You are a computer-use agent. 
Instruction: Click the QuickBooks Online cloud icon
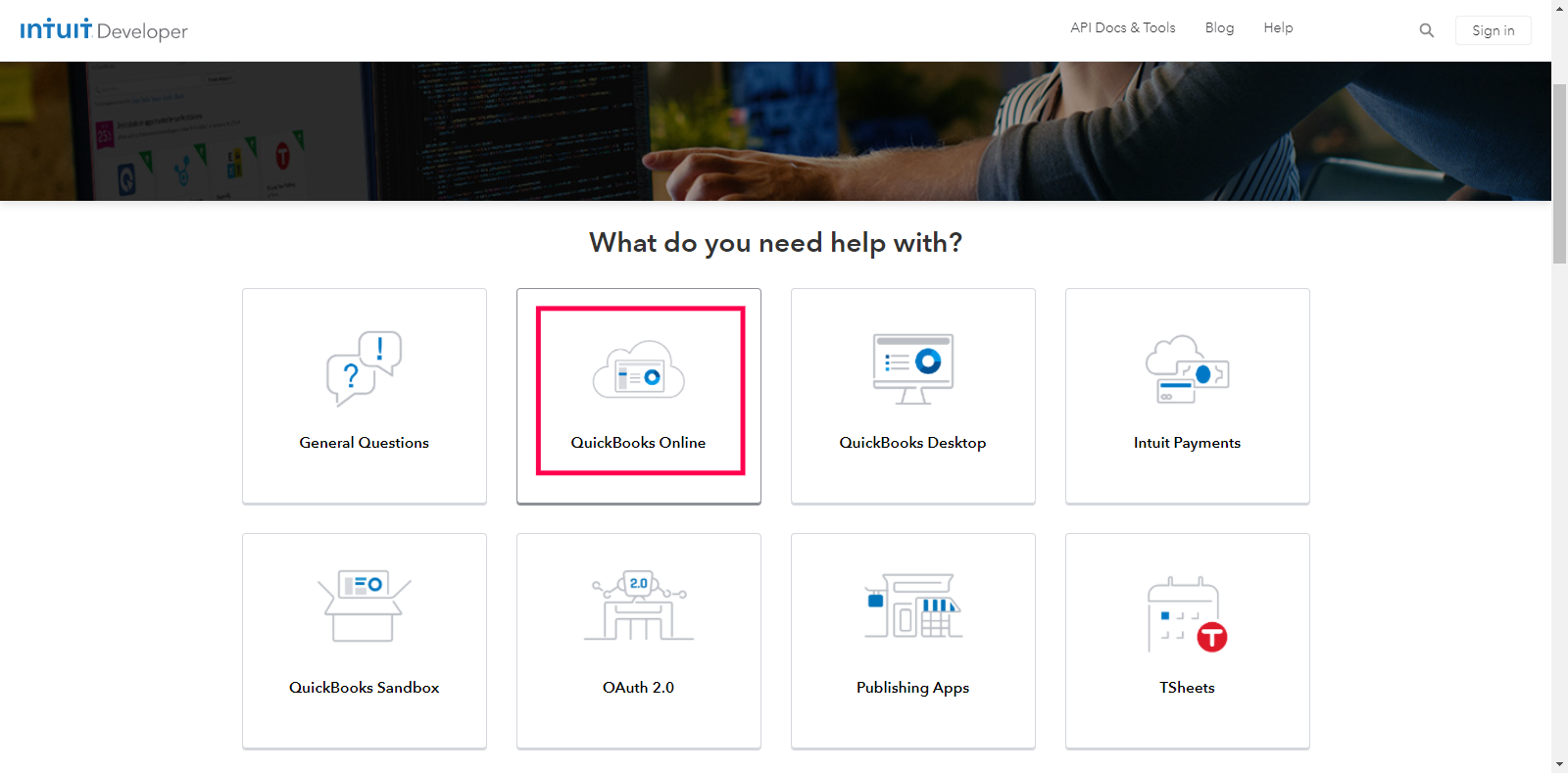[x=639, y=370]
